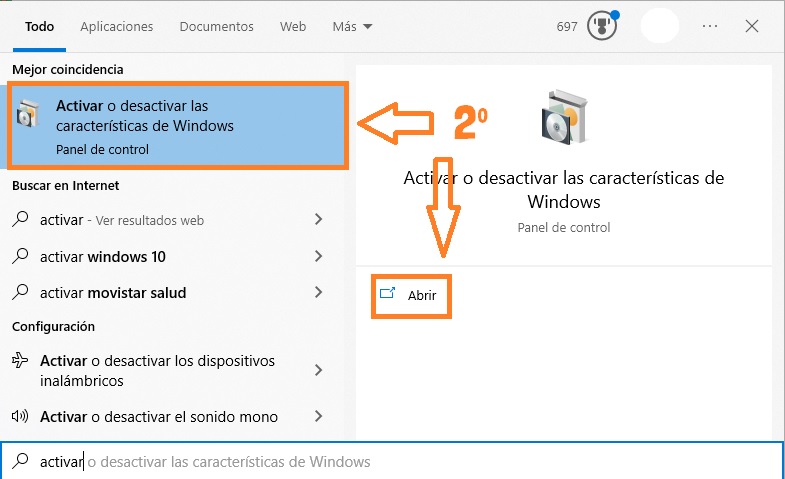Image resolution: width=785 pixels, height=479 pixels.
Task: Click 'Panel de control' under preview title
Action: pos(564,228)
